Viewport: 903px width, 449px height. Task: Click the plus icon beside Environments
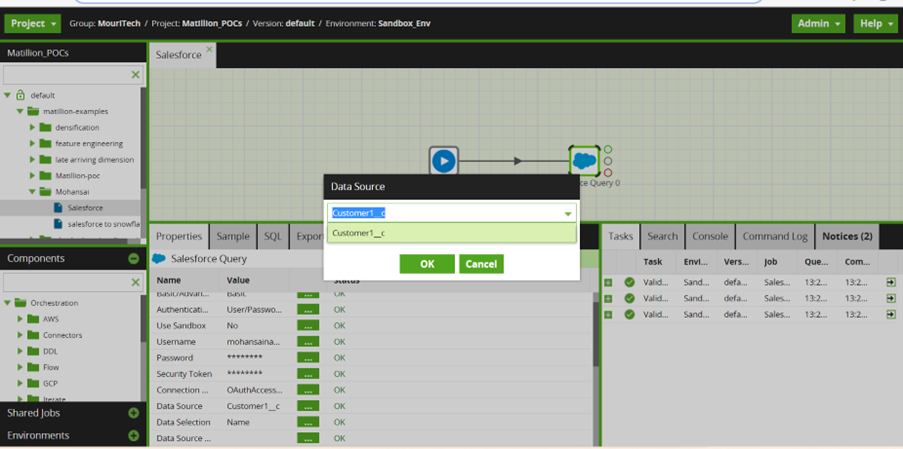(x=134, y=436)
